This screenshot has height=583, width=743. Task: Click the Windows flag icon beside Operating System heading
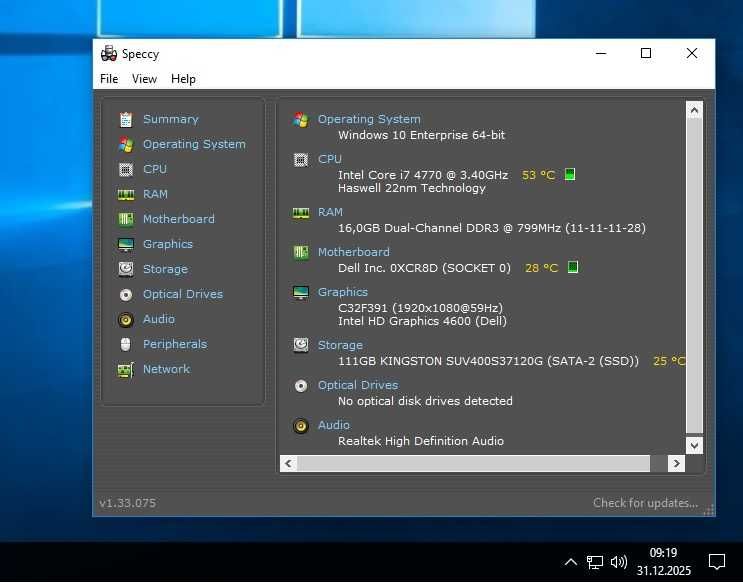click(301, 120)
